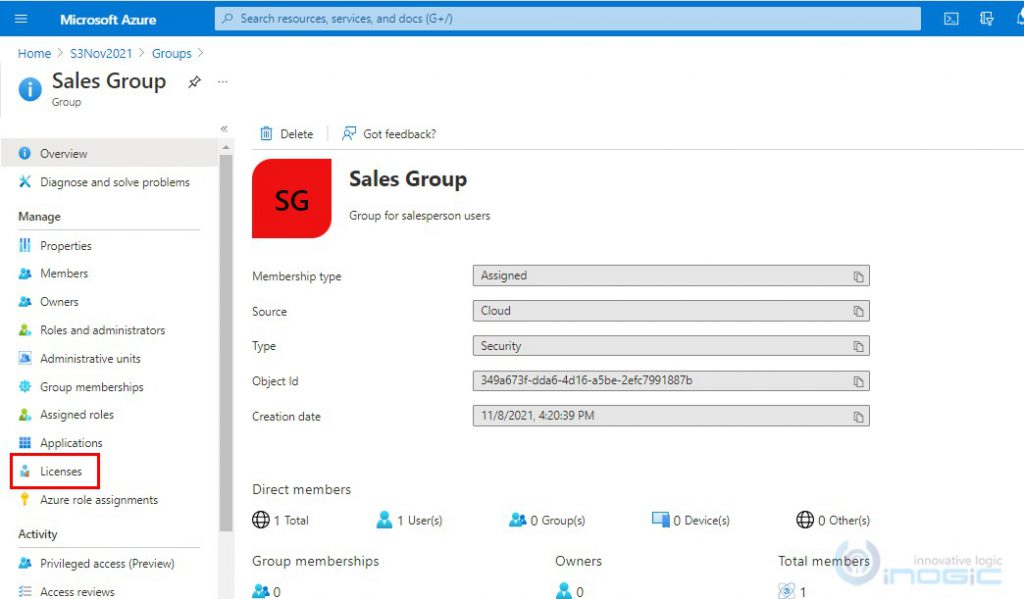Screen dimensions: 1024x599
Task: Collapse the left navigation pane
Action: pyautogui.click(x=224, y=128)
